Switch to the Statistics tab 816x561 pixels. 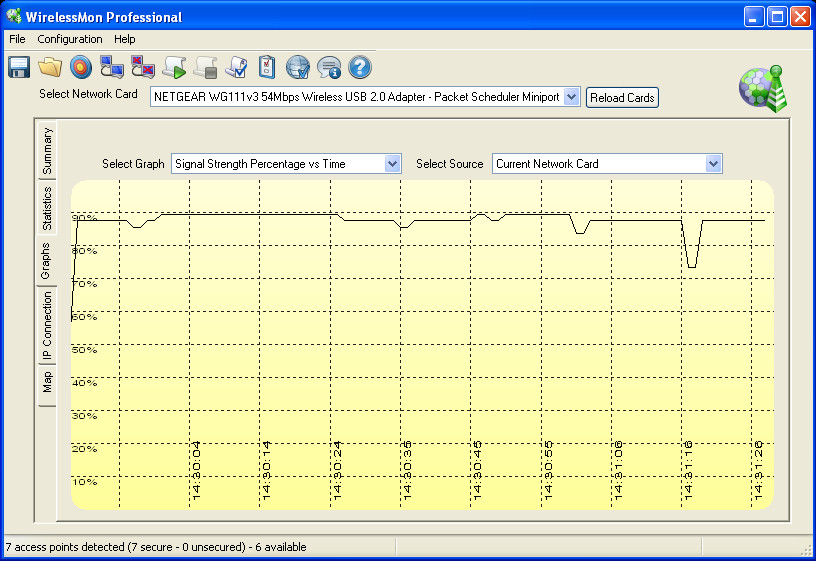coord(47,208)
